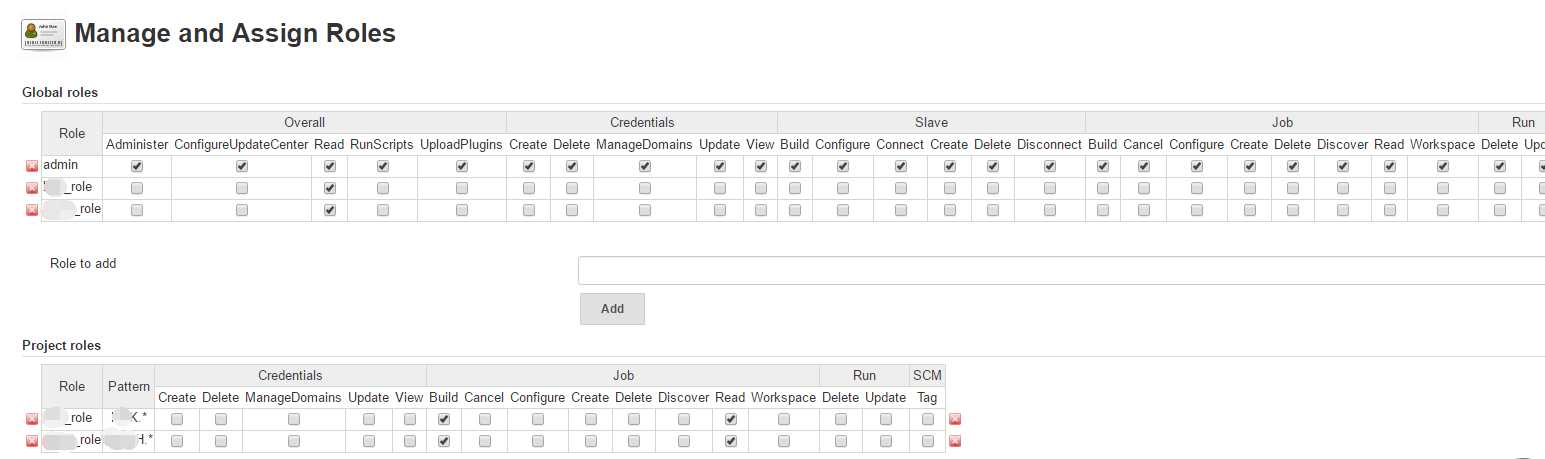Click the Manage and Assign Roles header icon
This screenshot has width=1545, height=459.
click(x=44, y=34)
